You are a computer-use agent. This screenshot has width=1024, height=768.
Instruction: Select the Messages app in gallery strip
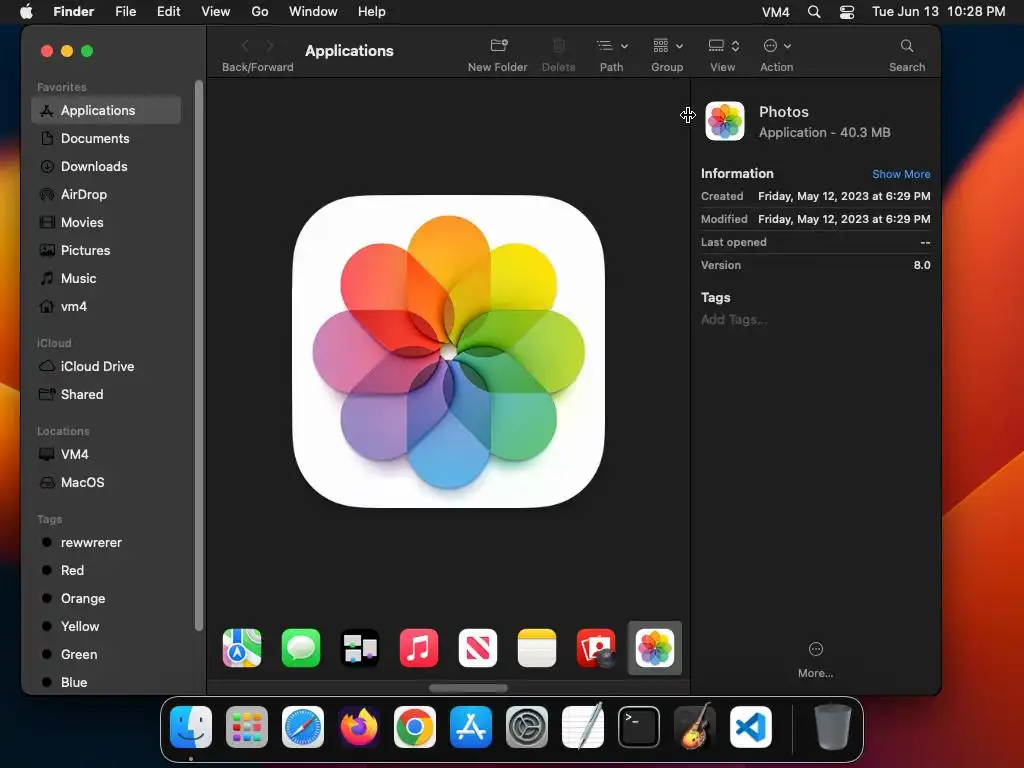301,648
